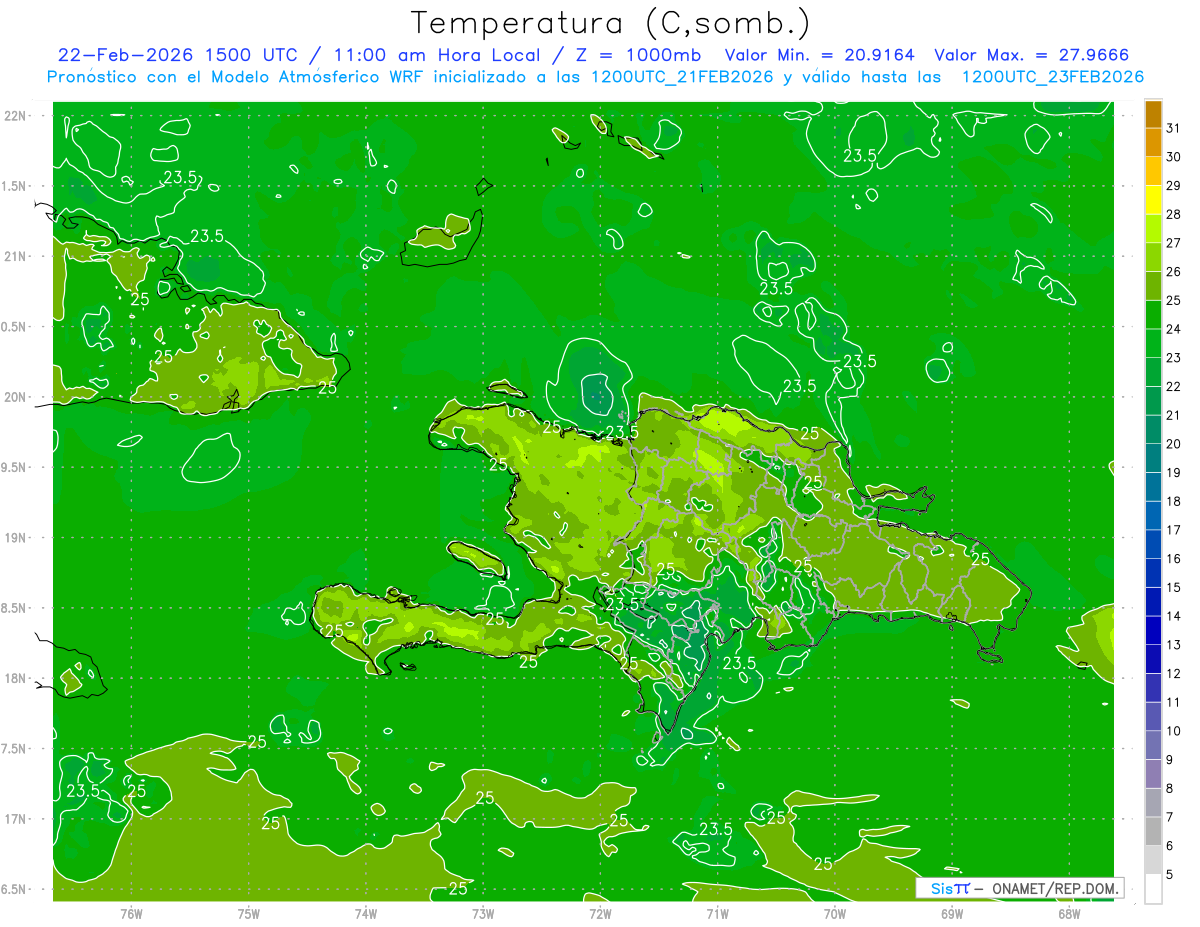This screenshot has width=1200, height=927.
Task: Click the "1.5N" latitude axis label
Action: tap(15, 186)
